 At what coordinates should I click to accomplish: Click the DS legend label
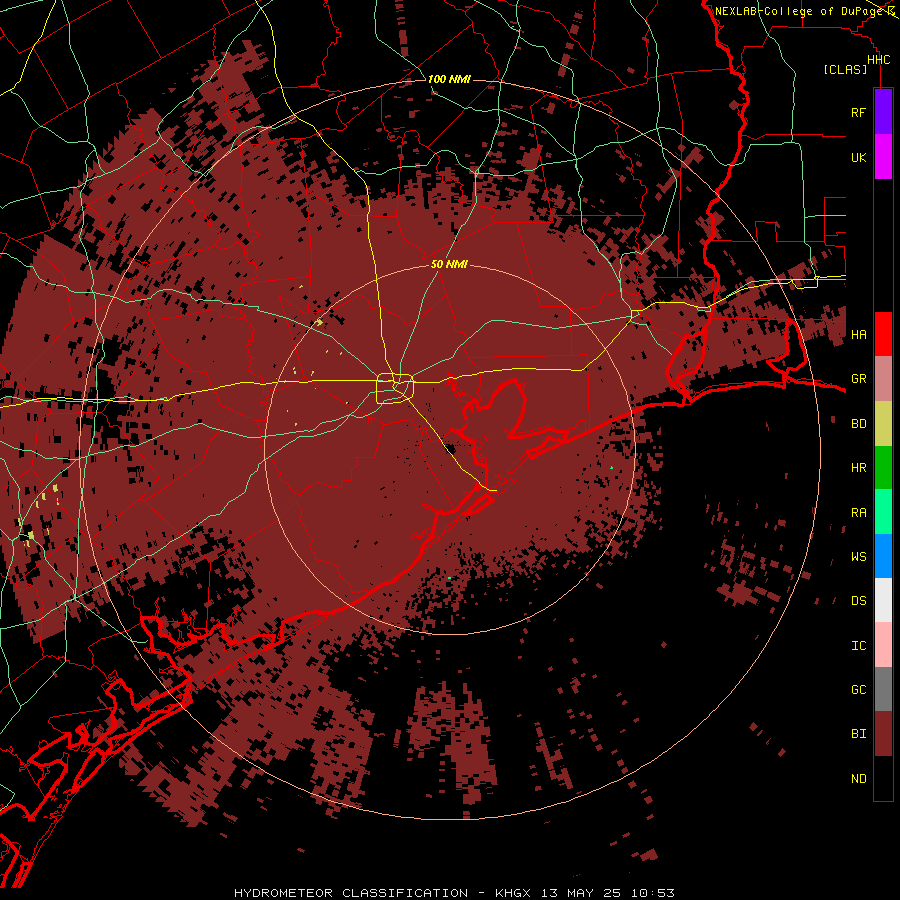coord(859,601)
